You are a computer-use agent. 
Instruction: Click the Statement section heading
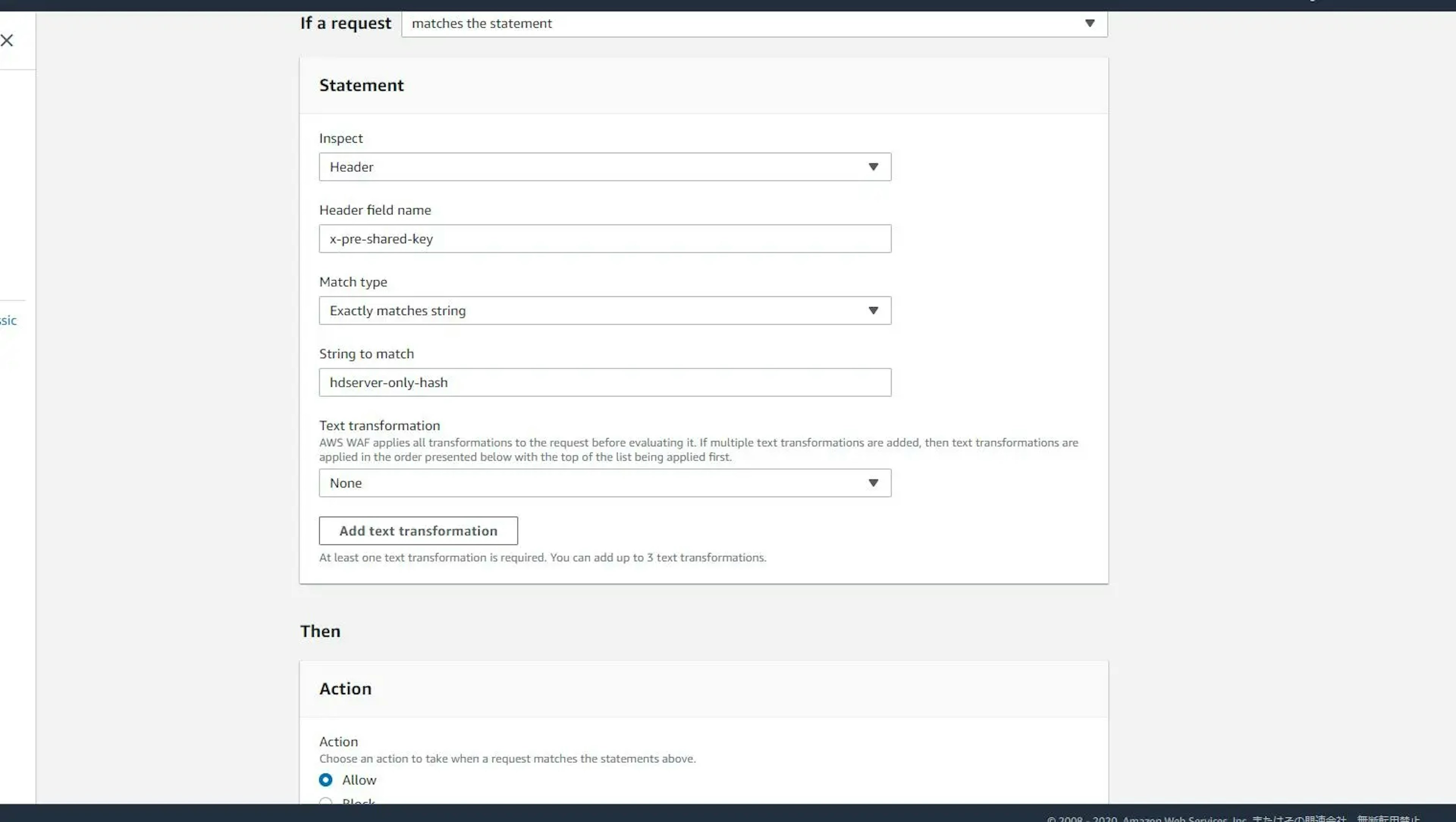coord(361,85)
